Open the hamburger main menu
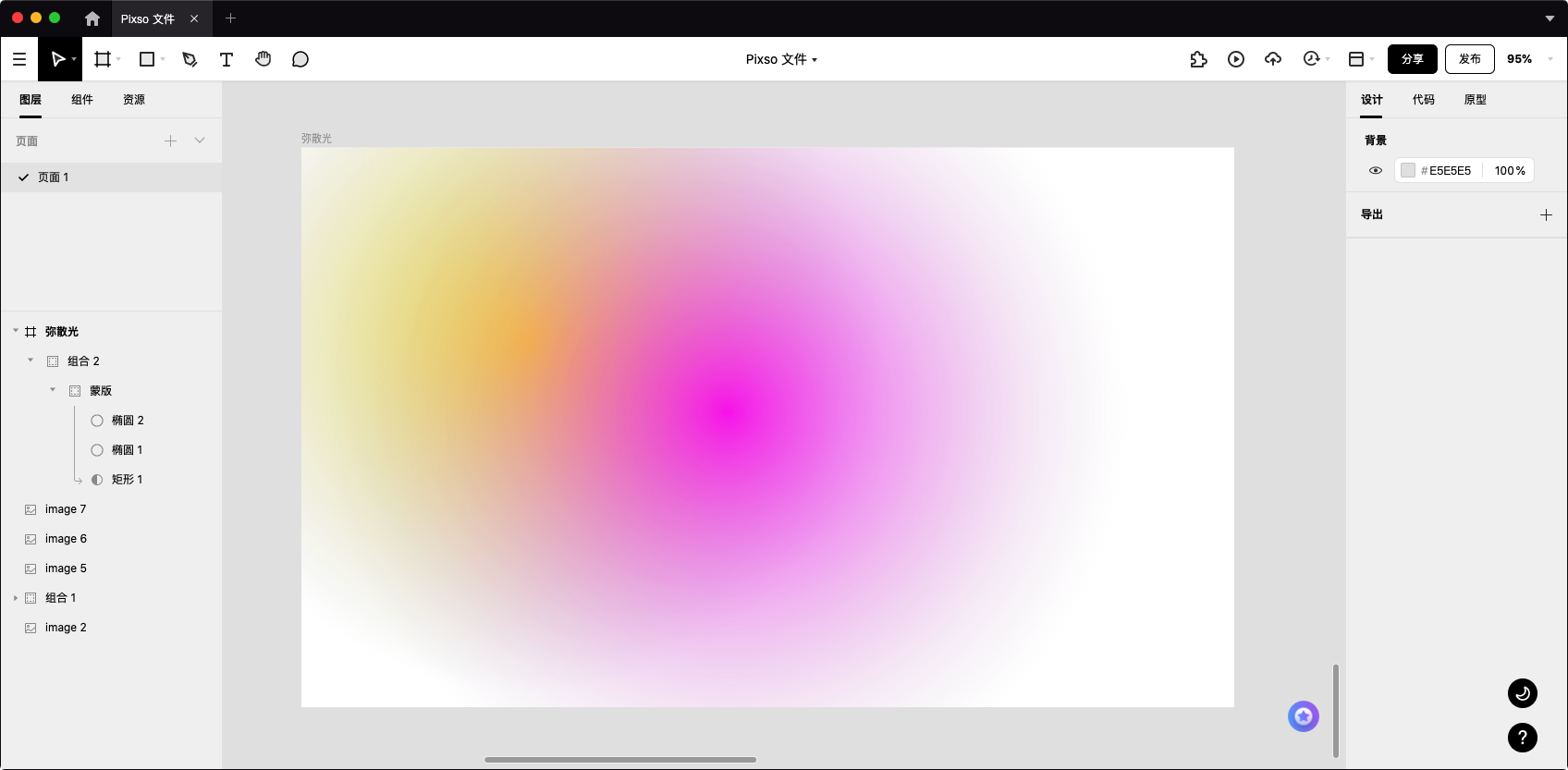The height and width of the screenshot is (770, 1568). (19, 59)
